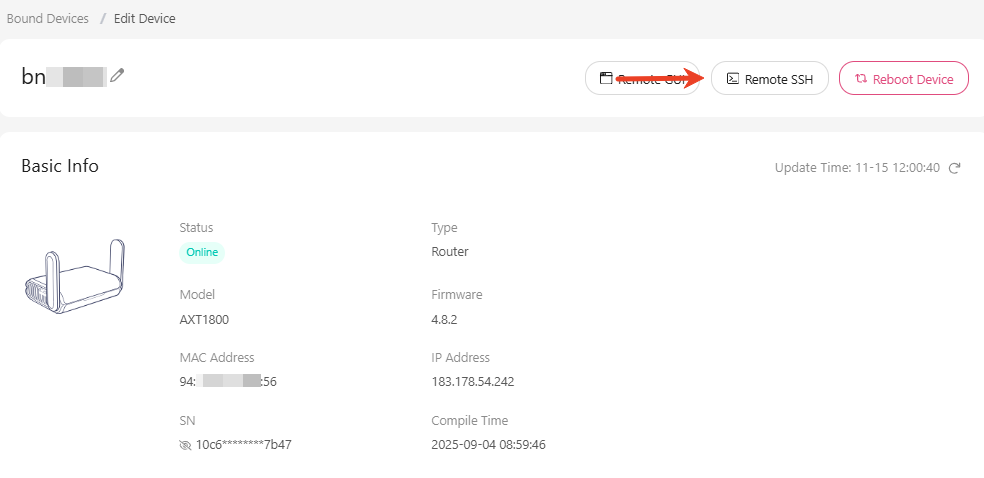The height and width of the screenshot is (478, 984).
Task: Select the IP address 183.178.54.242
Action: point(472,381)
